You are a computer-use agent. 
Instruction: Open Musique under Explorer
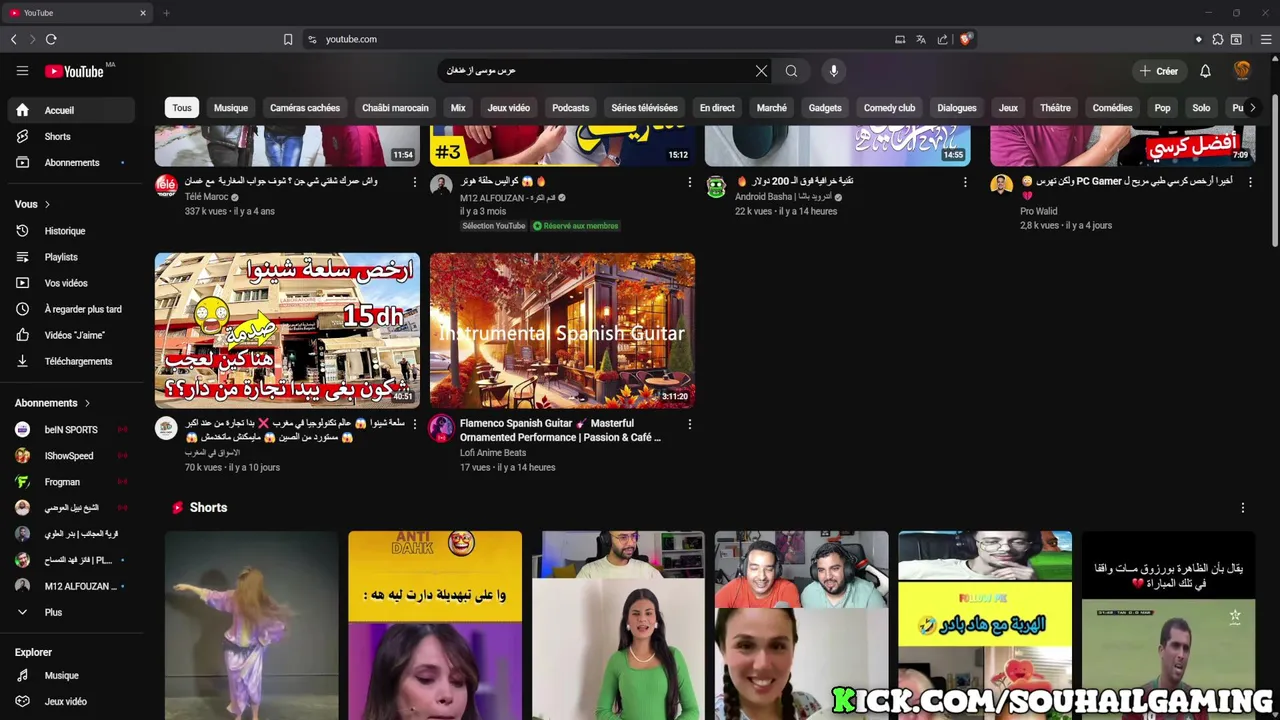[69, 675]
